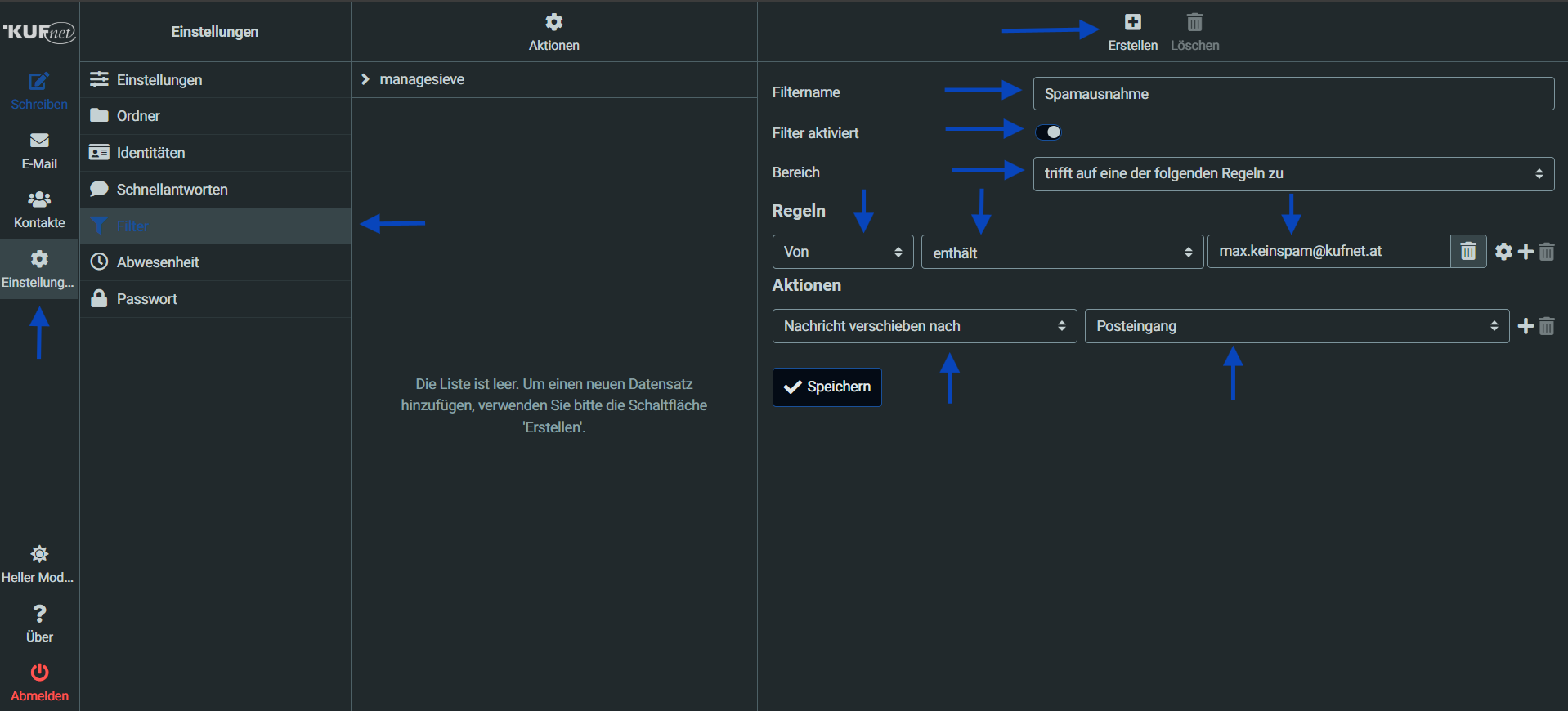1568x711 pixels.
Task: Delete the action row trash icon
Action: pyautogui.click(x=1547, y=327)
